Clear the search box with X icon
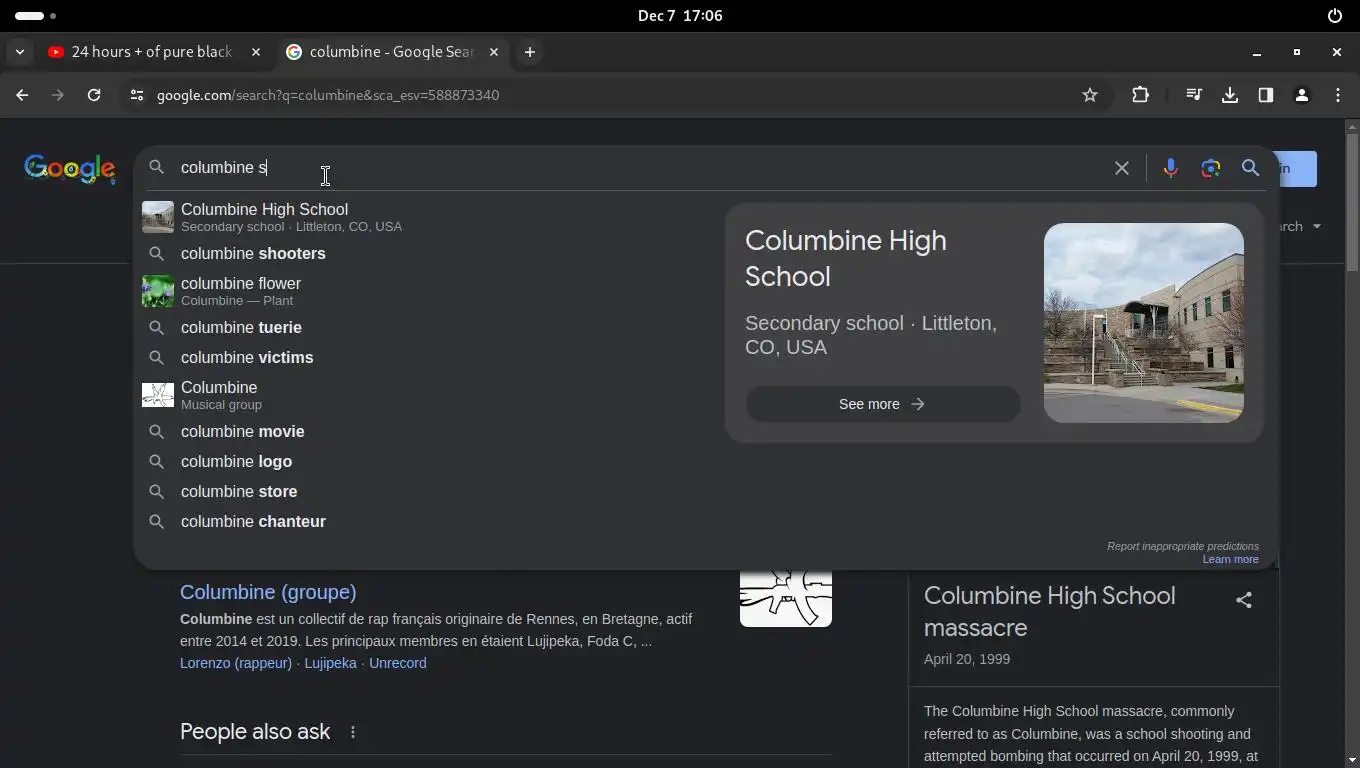 tap(1122, 168)
